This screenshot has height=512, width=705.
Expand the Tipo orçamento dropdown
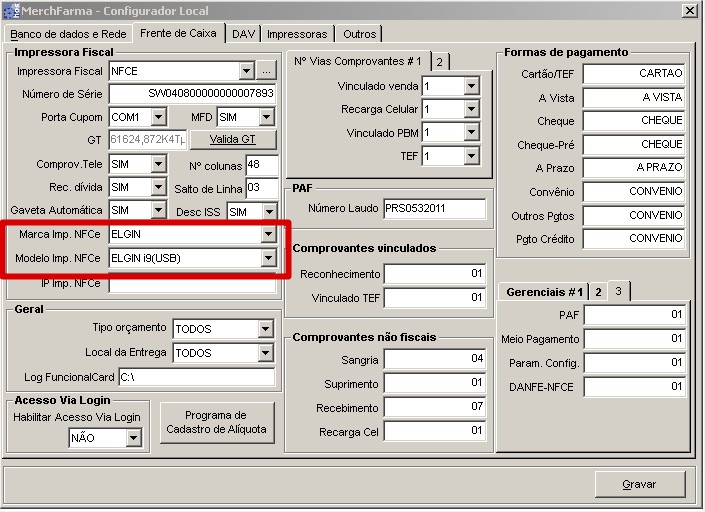click(264, 329)
